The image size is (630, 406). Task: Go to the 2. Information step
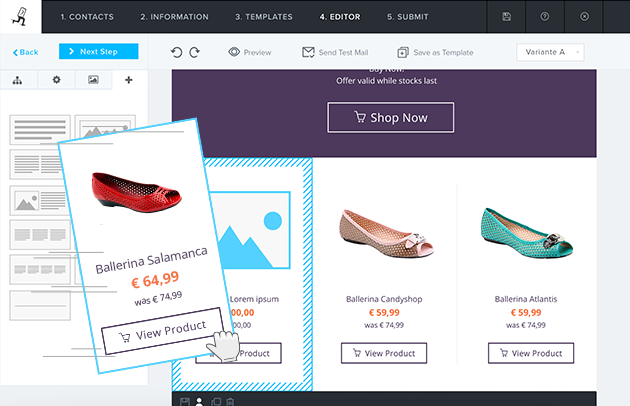(x=174, y=17)
